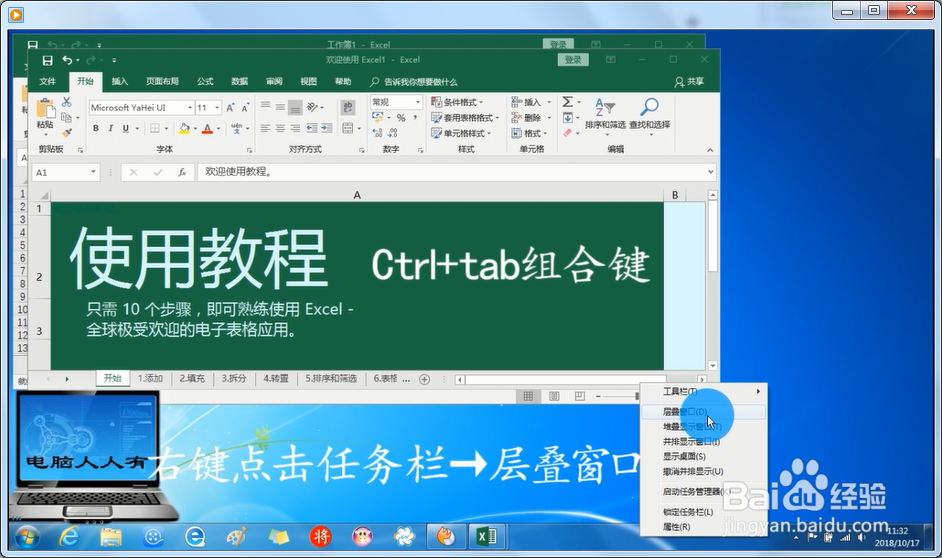Toggle Bold formatting
Image resolution: width=942 pixels, height=558 pixels.
pos(96,129)
